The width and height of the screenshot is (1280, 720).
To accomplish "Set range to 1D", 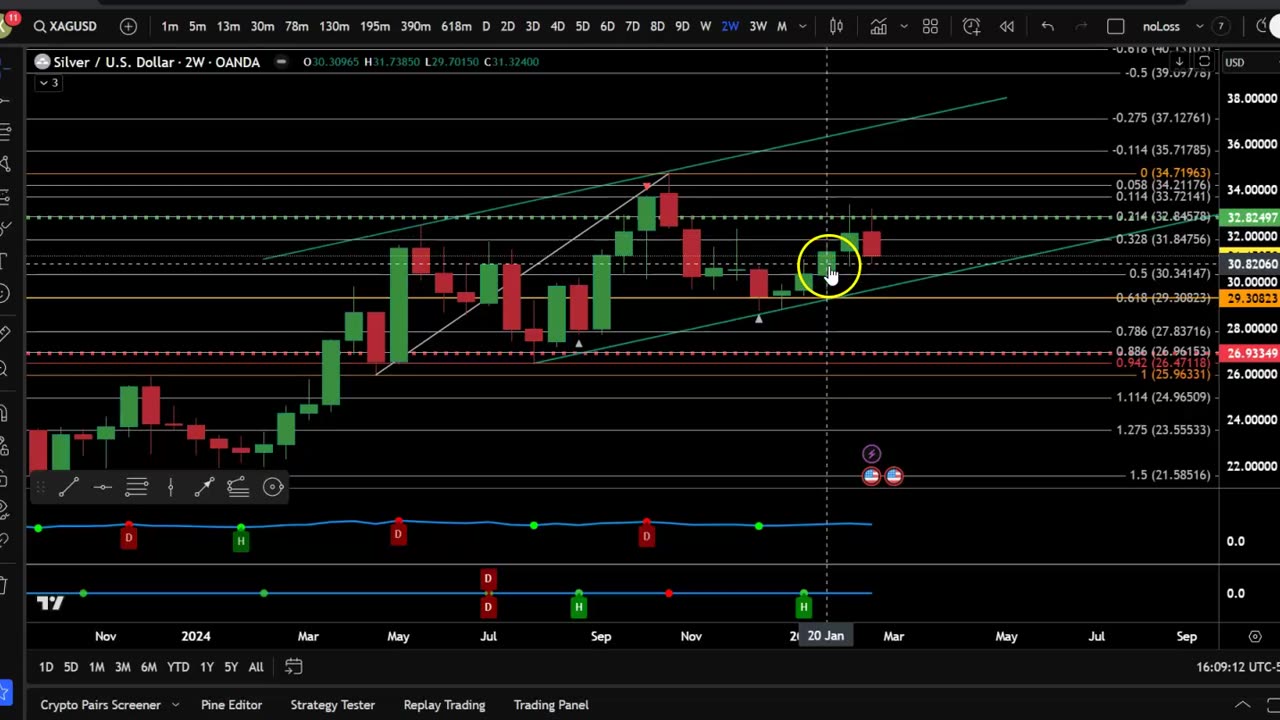I will pyautogui.click(x=46, y=667).
